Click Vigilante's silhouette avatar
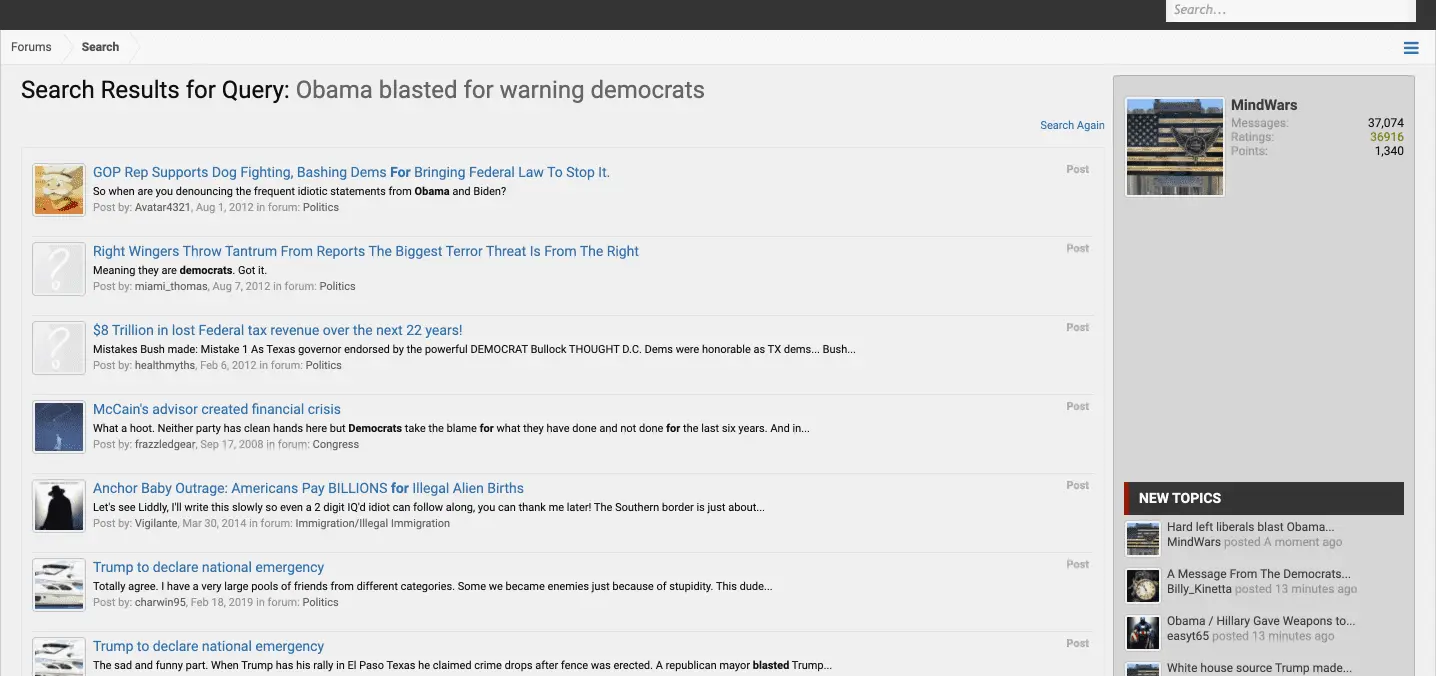This screenshot has height=676, width=1436. coord(59,506)
